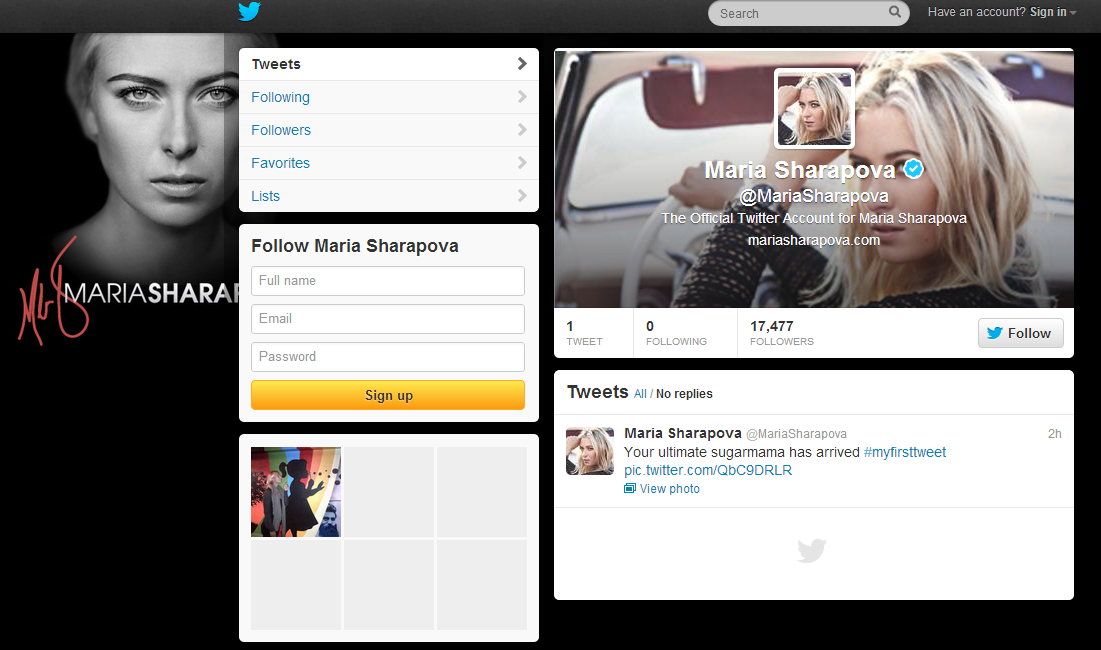Select the Tweets menu item

(389, 64)
